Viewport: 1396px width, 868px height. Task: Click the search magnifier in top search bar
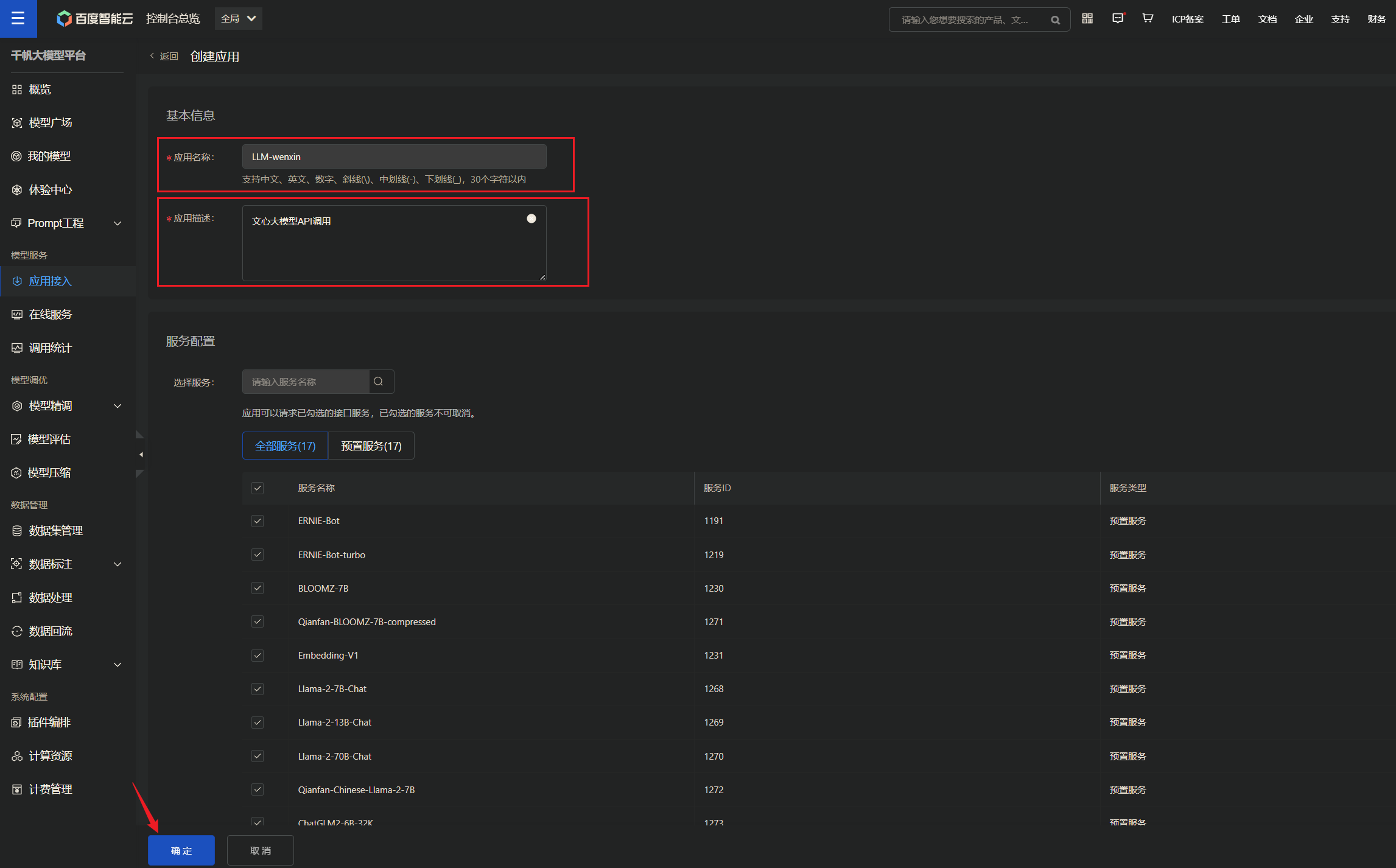click(x=1055, y=20)
